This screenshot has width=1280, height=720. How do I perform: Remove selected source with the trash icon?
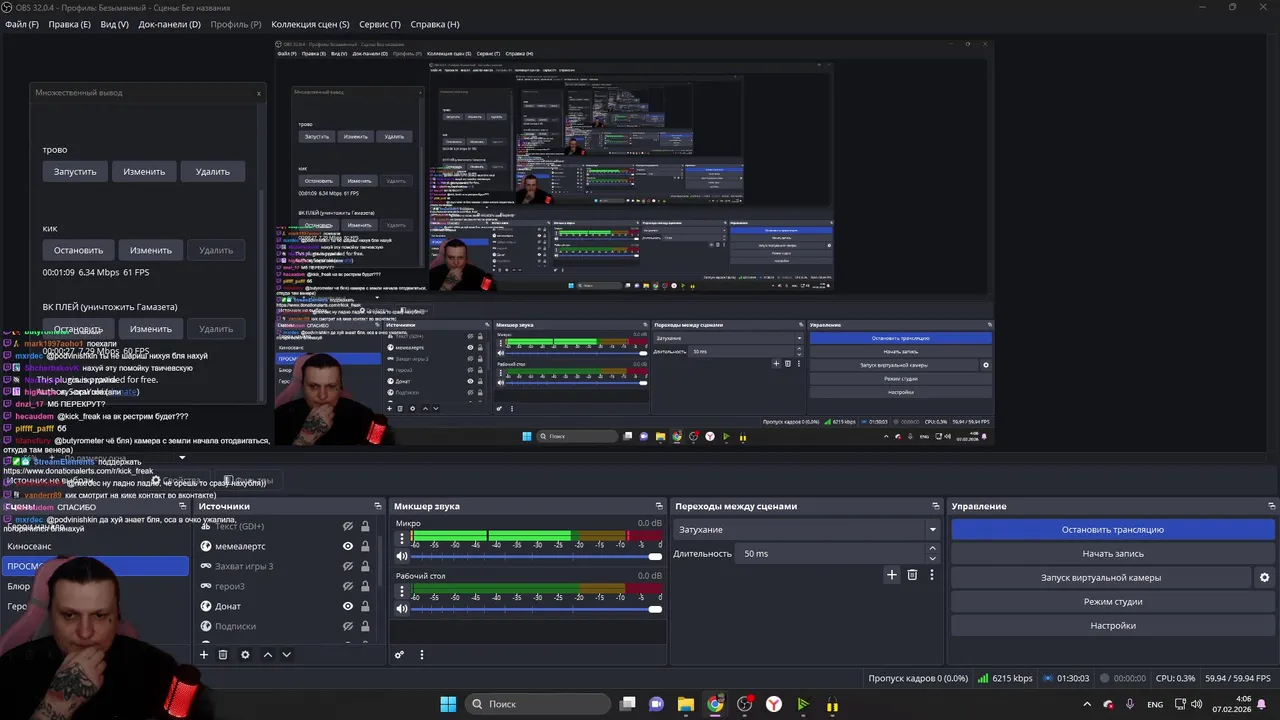click(223, 655)
